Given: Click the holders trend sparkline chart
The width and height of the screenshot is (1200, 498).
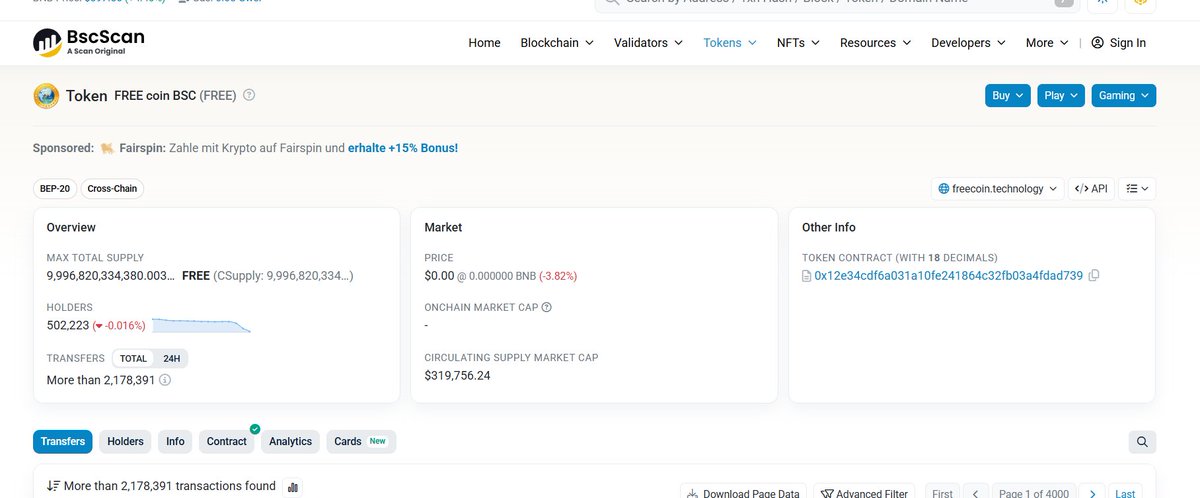Looking at the screenshot, I should point(201,325).
